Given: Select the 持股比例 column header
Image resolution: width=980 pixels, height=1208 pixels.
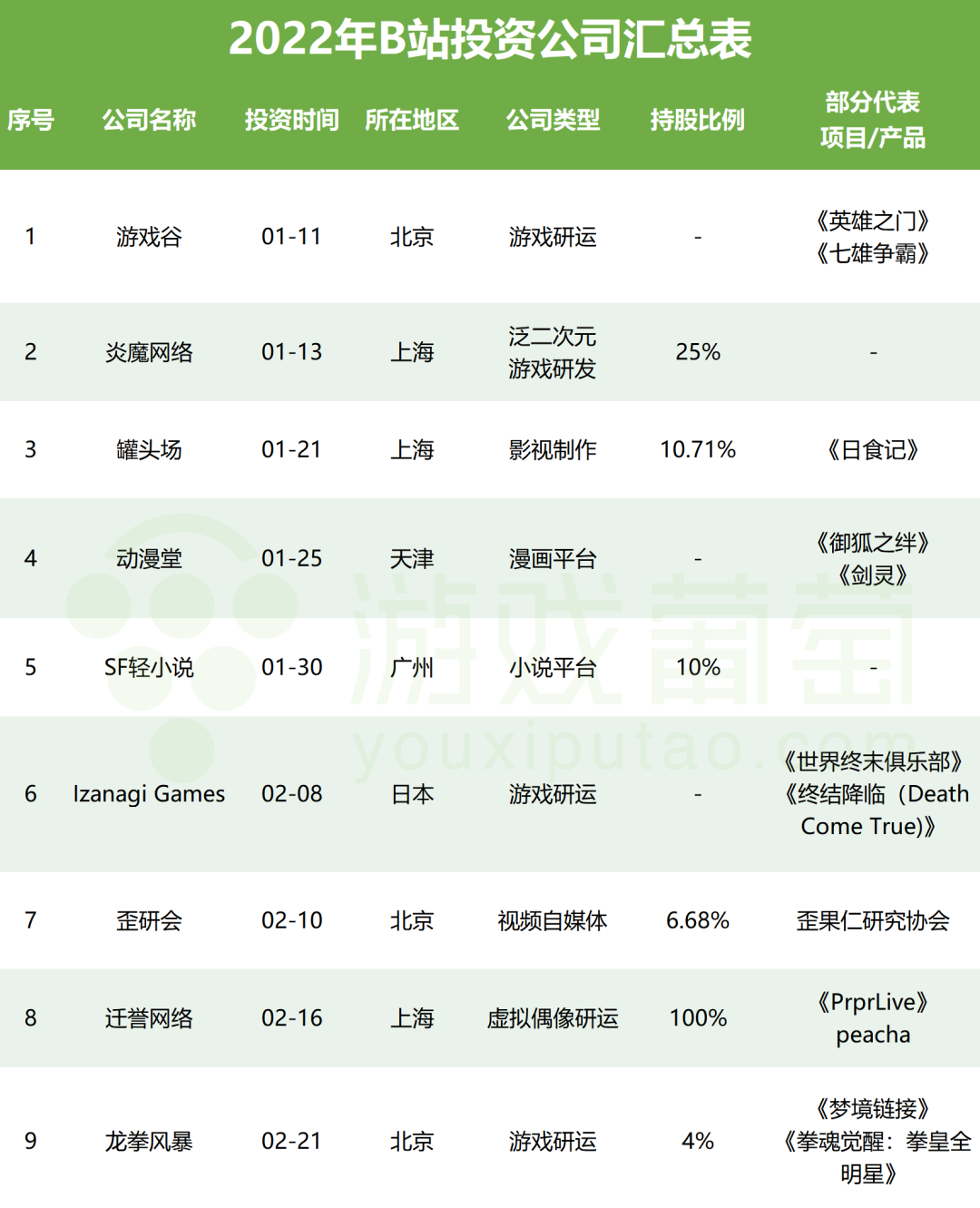Looking at the screenshot, I should (x=697, y=120).
